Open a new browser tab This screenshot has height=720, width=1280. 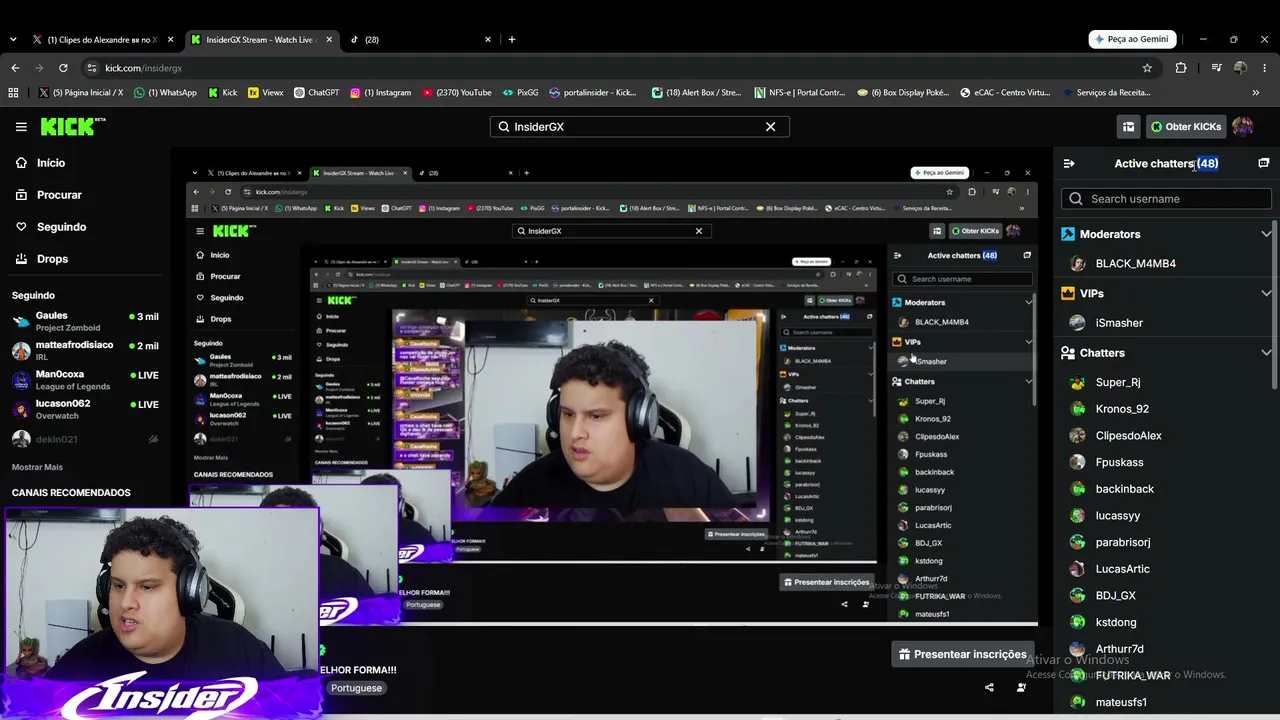click(511, 40)
